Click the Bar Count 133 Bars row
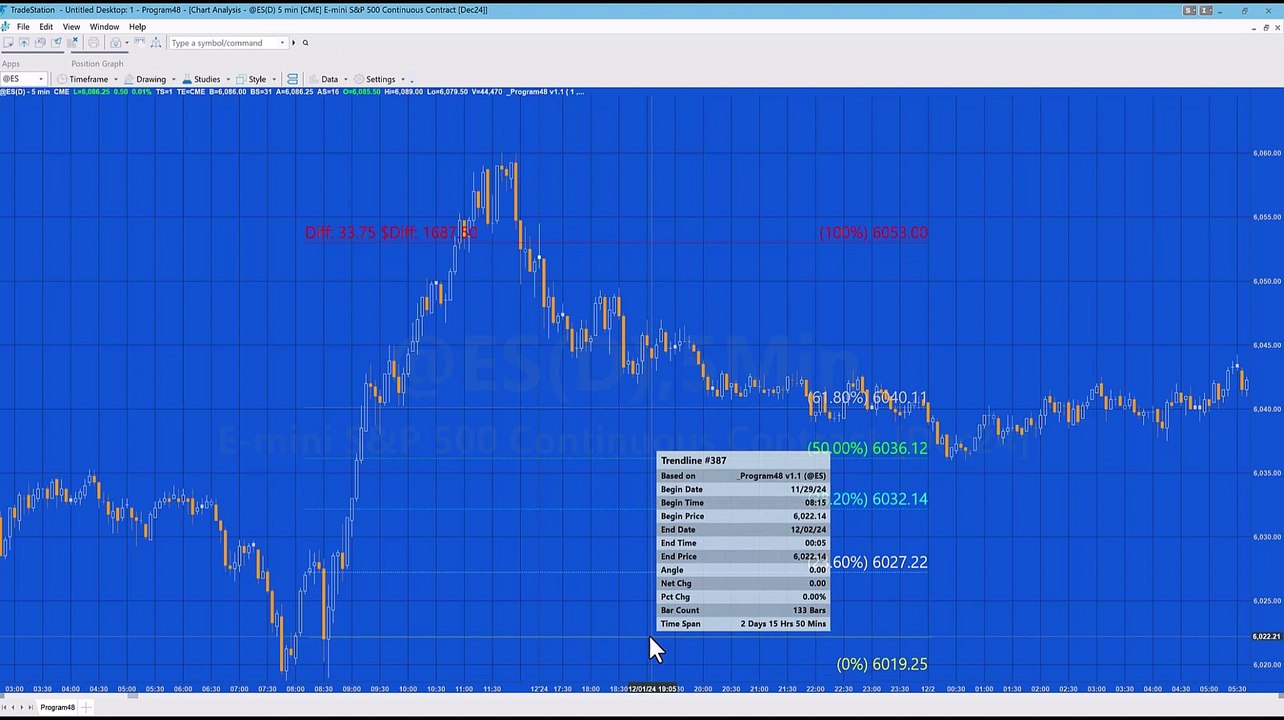Screen dimensions: 1284x720 pos(743,610)
